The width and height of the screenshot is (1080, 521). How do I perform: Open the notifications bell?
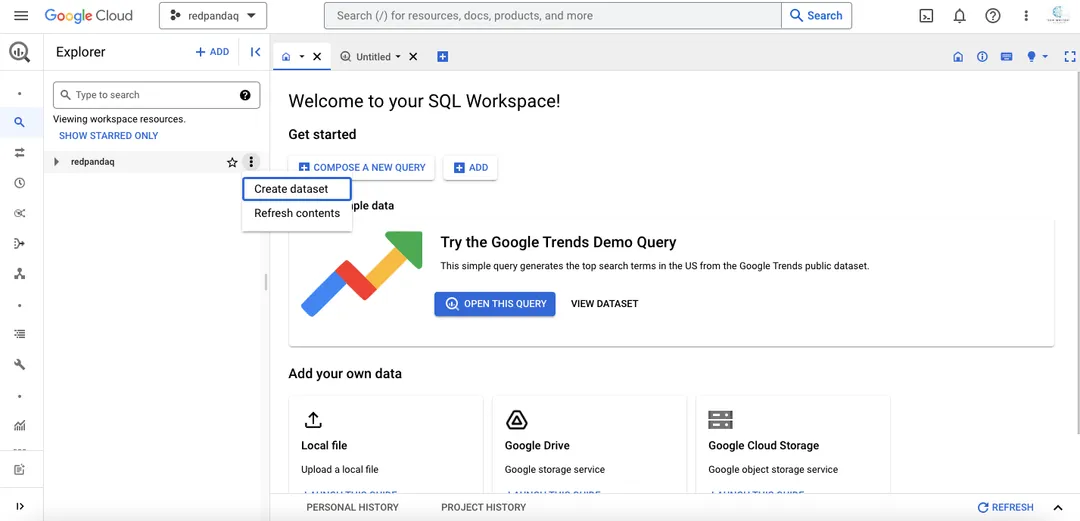point(959,16)
